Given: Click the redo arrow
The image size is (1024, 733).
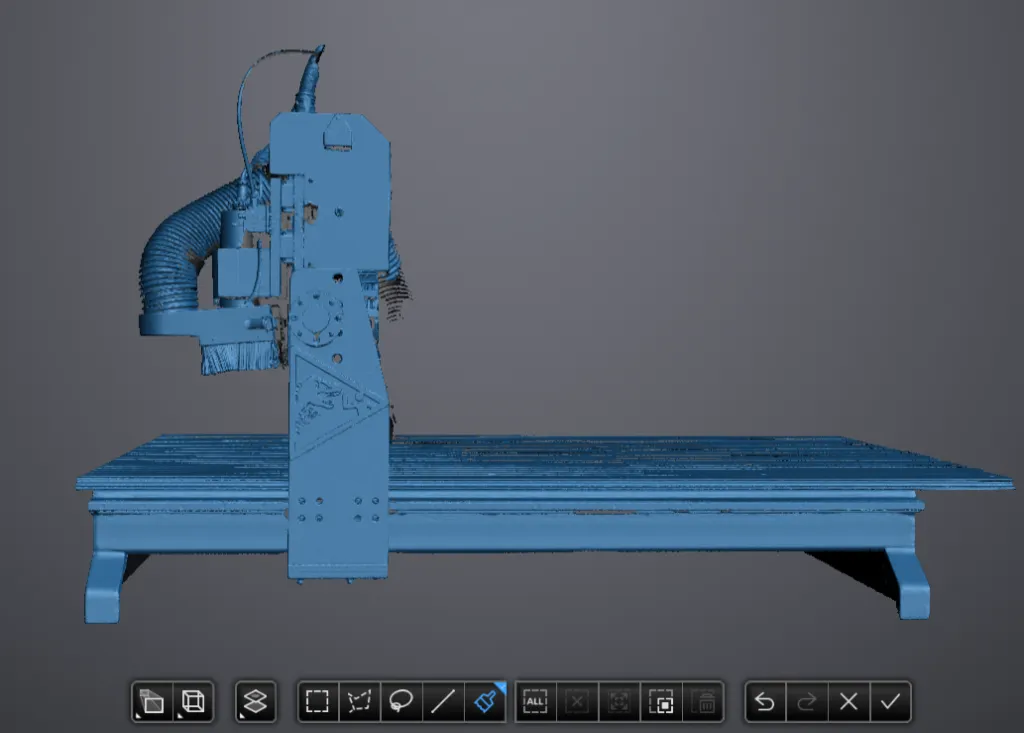Looking at the screenshot, I should point(807,702).
